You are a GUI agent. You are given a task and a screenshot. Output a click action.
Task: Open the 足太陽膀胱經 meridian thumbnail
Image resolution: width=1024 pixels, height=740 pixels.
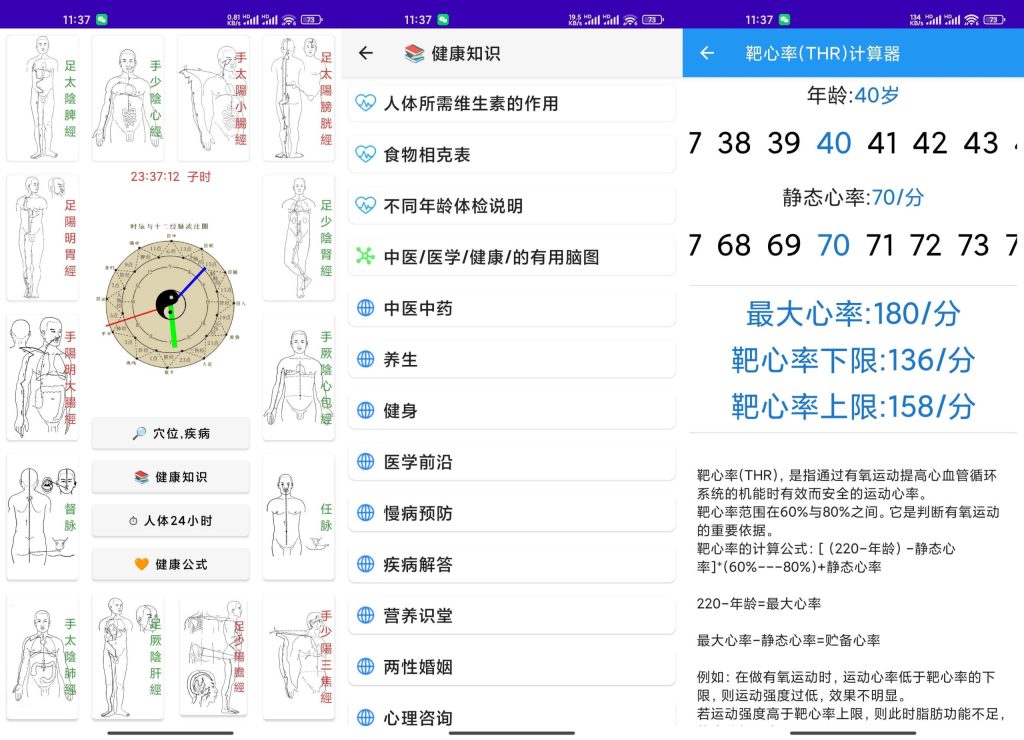(x=298, y=98)
